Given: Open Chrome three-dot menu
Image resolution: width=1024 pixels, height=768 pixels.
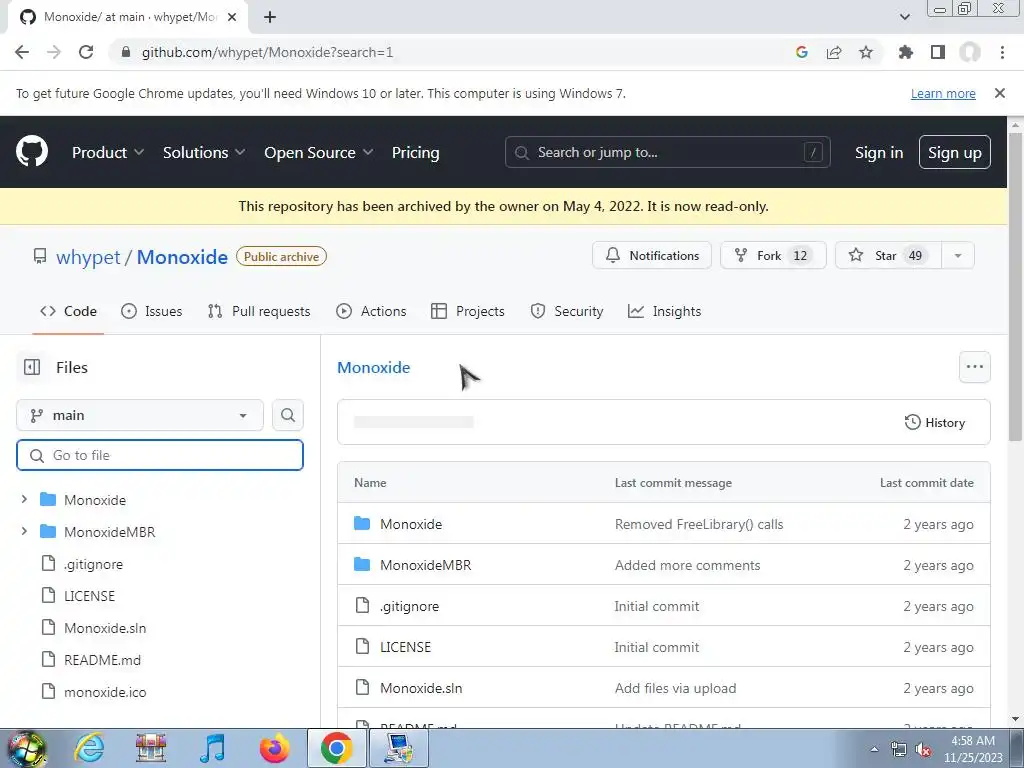Looking at the screenshot, I should coord(1002,52).
